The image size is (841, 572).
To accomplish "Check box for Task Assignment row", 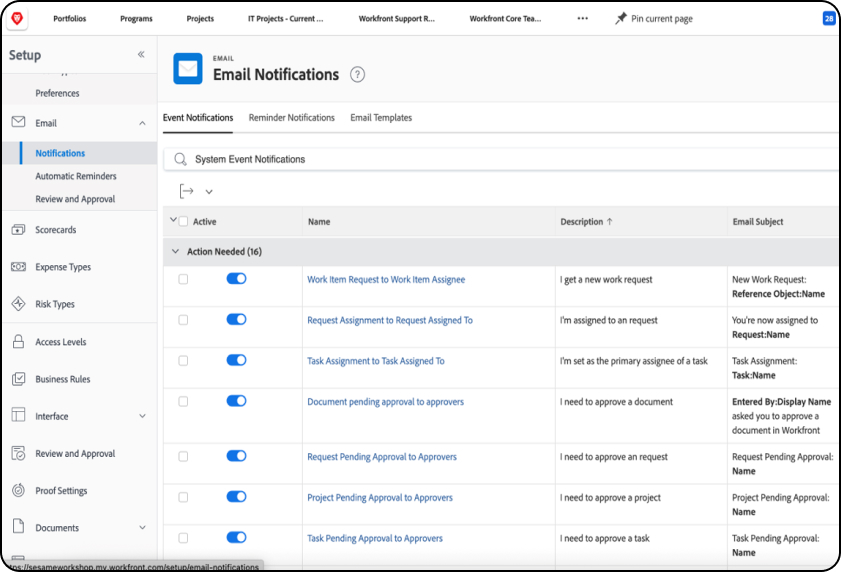I will [x=183, y=361].
